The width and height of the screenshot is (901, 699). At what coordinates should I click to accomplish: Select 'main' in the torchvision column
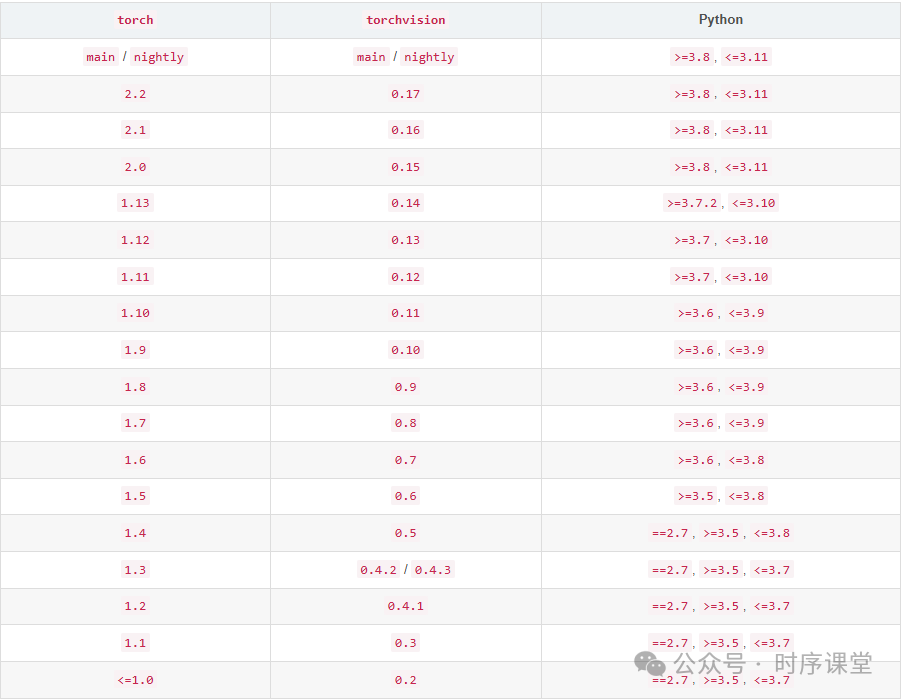(x=371, y=57)
